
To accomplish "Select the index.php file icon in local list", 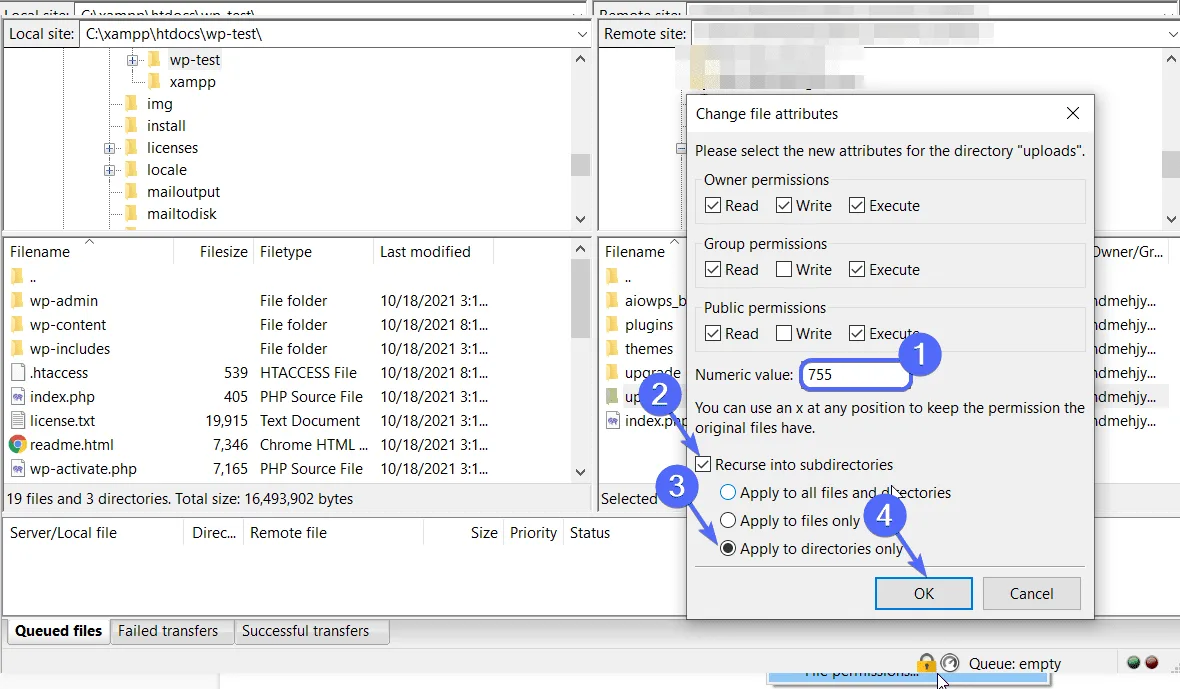I will click(x=18, y=396).
